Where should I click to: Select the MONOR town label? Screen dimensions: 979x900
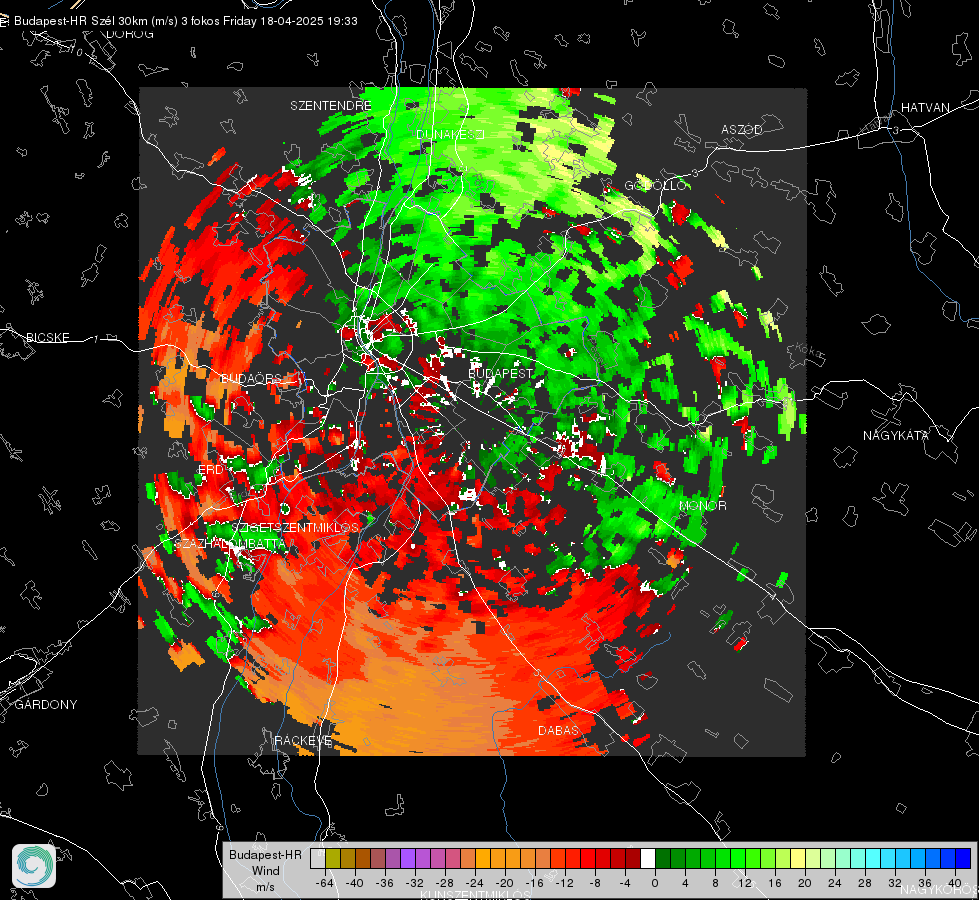(x=702, y=505)
